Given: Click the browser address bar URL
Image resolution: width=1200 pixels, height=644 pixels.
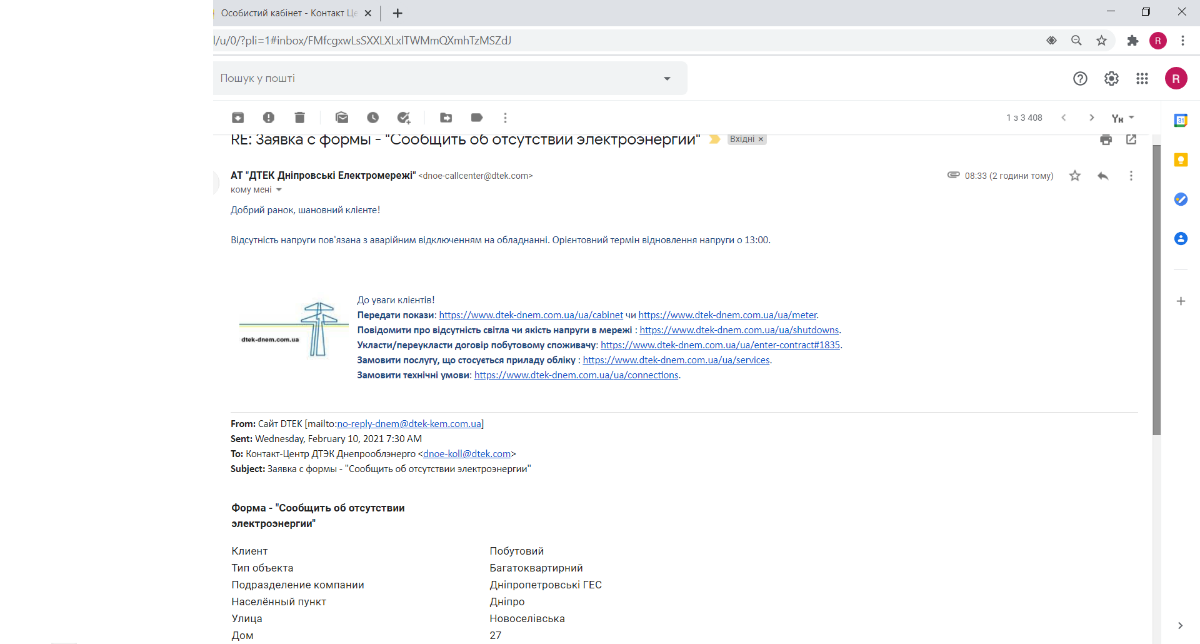Looking at the screenshot, I should tap(364, 41).
